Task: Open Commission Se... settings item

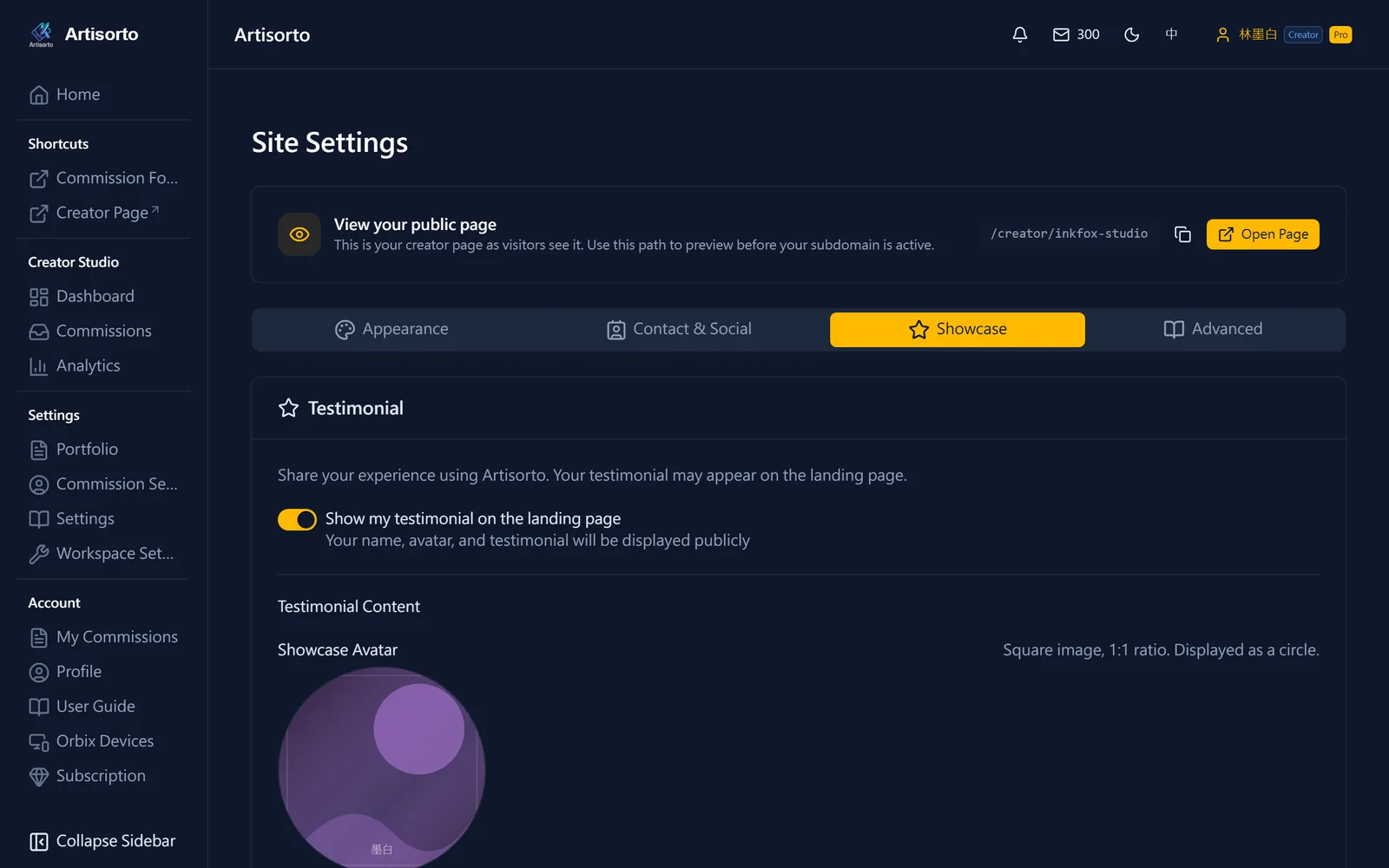Action: [104, 484]
